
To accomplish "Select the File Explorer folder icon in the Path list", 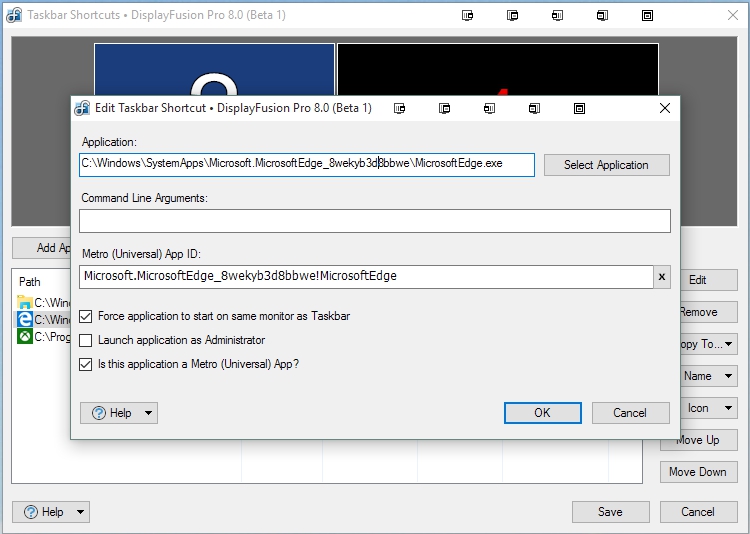I will pyautogui.click(x=24, y=302).
